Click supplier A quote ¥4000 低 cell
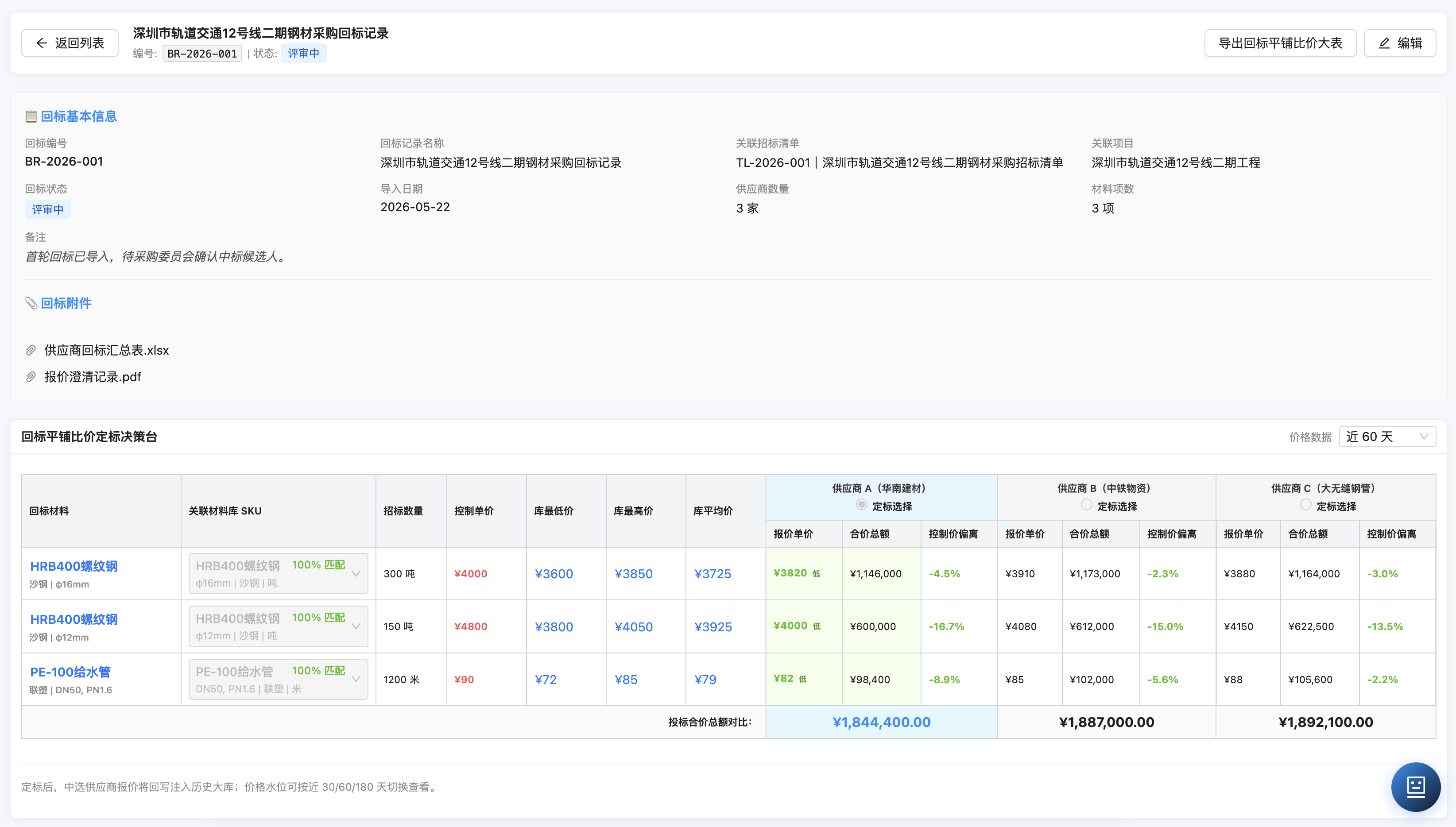This screenshot has width=1456, height=827. (803, 626)
